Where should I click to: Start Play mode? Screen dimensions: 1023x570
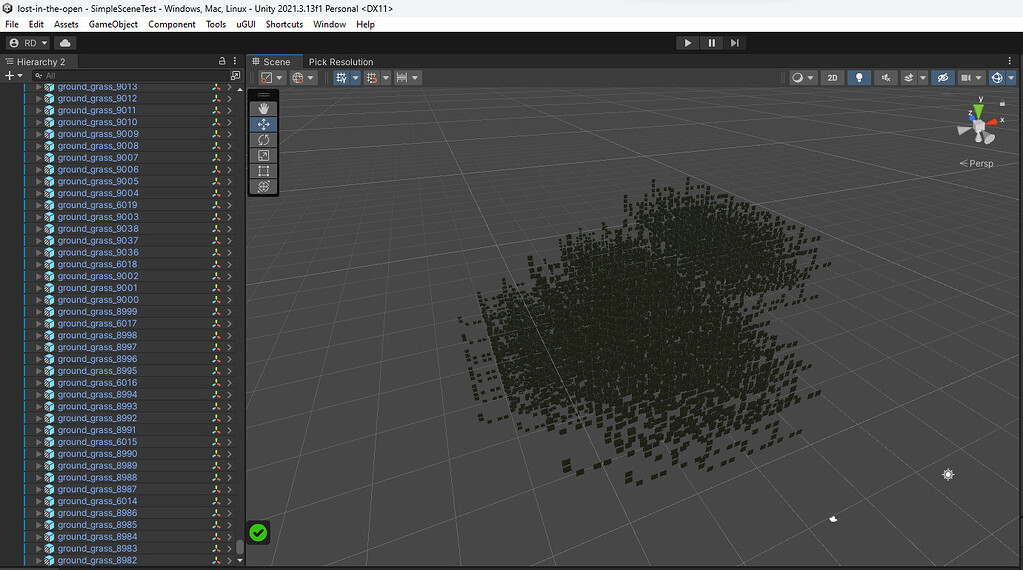point(687,43)
